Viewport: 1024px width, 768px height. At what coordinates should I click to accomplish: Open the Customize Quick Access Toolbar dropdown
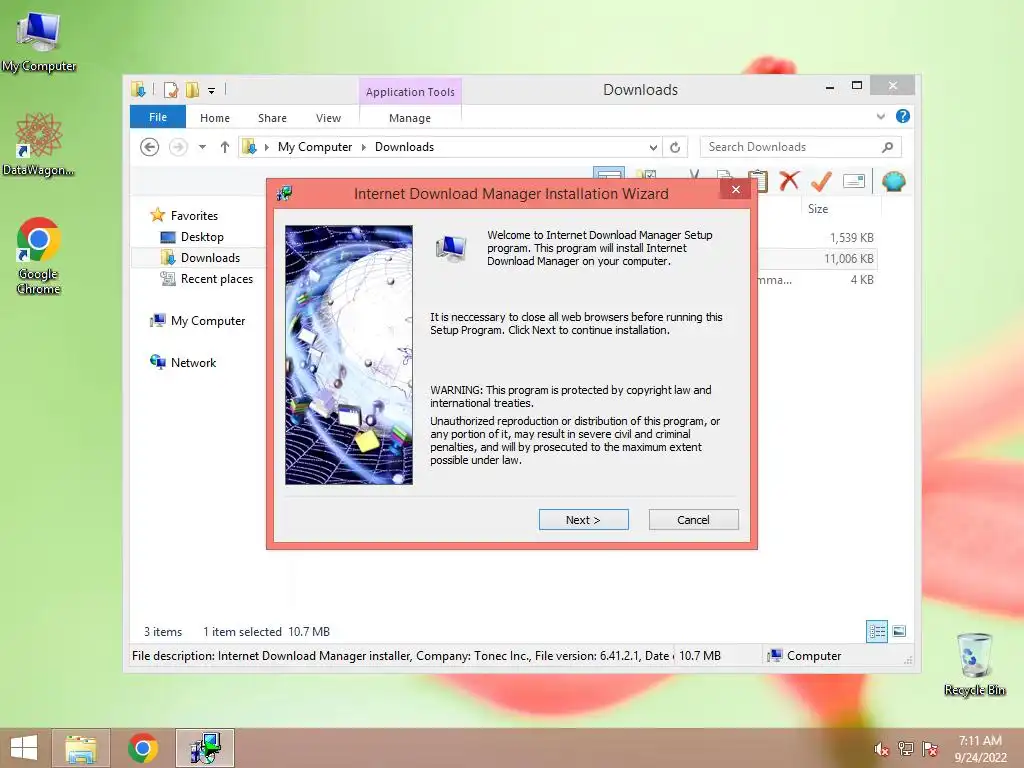tap(212, 91)
